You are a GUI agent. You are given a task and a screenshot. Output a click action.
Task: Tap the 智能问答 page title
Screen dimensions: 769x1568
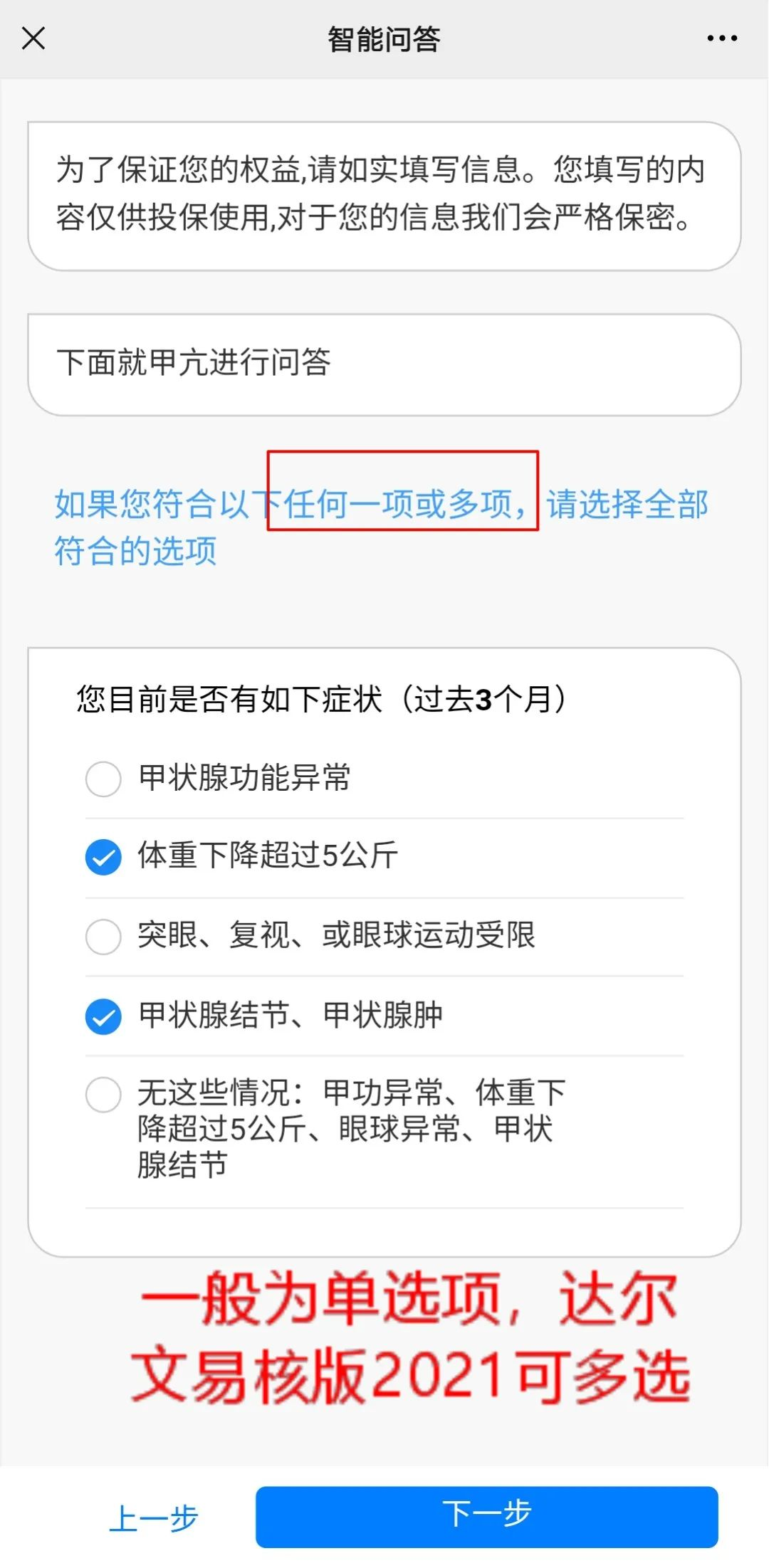[x=384, y=39]
